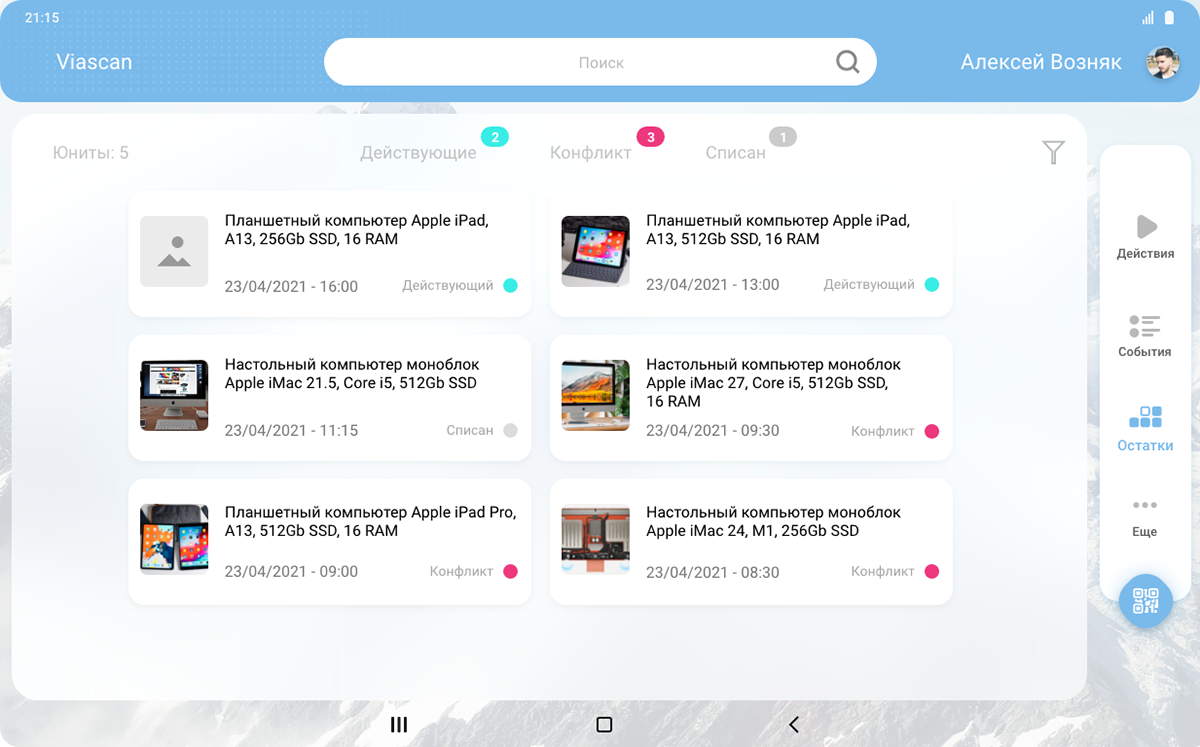Click date 23/04/2021 - 16:00
The image size is (1200, 747).
coord(291,287)
